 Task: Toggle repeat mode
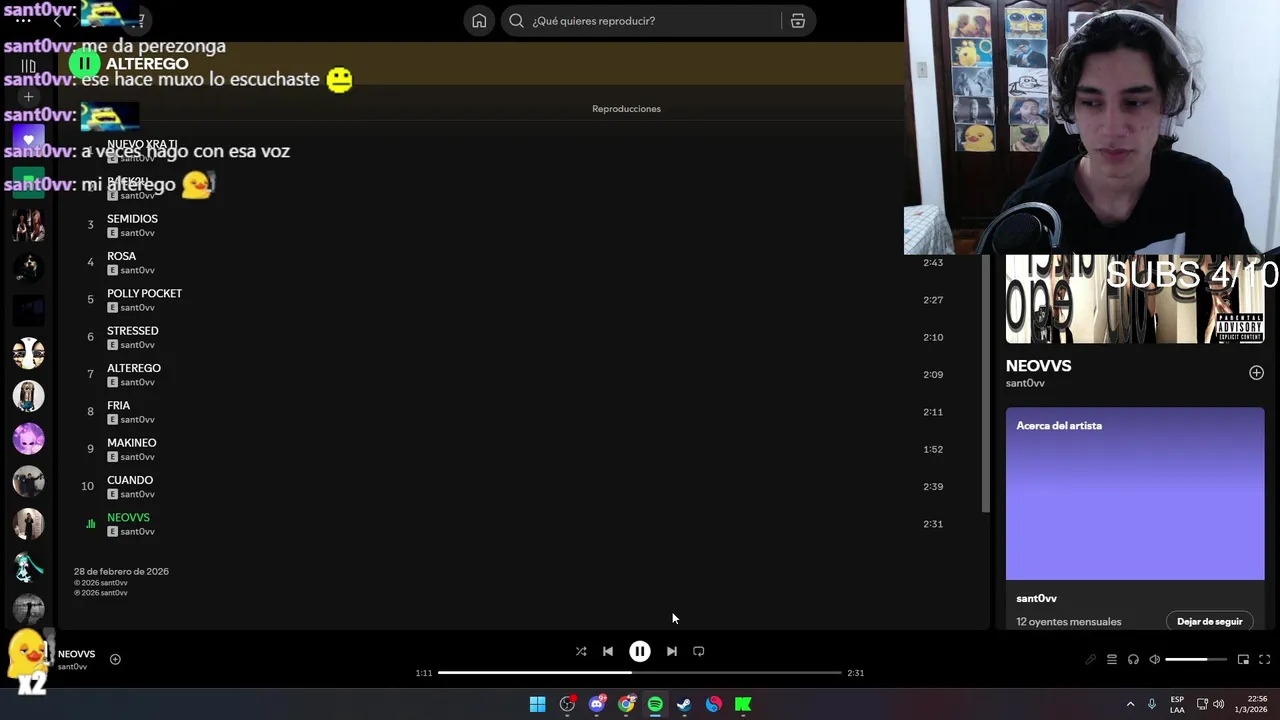pyautogui.click(x=699, y=651)
